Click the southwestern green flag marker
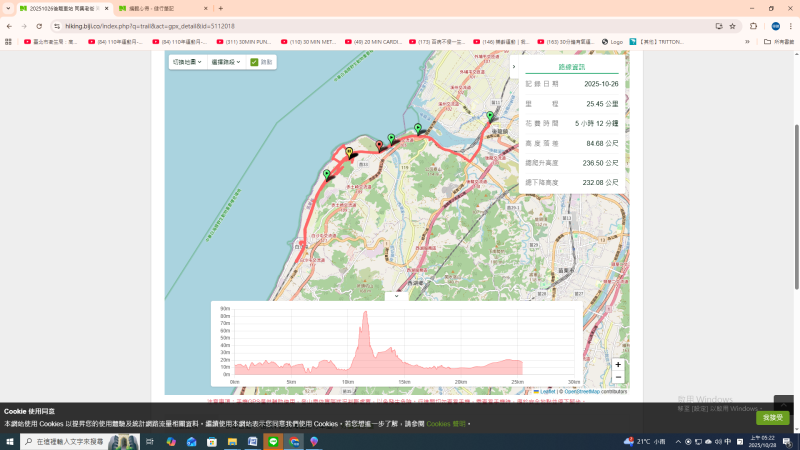800x450 pixels. pyautogui.click(x=327, y=175)
